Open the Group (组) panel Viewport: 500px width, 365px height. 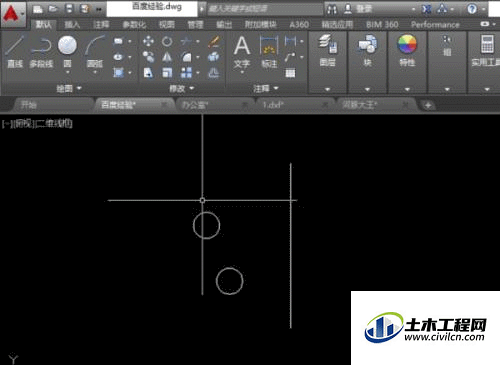click(447, 47)
